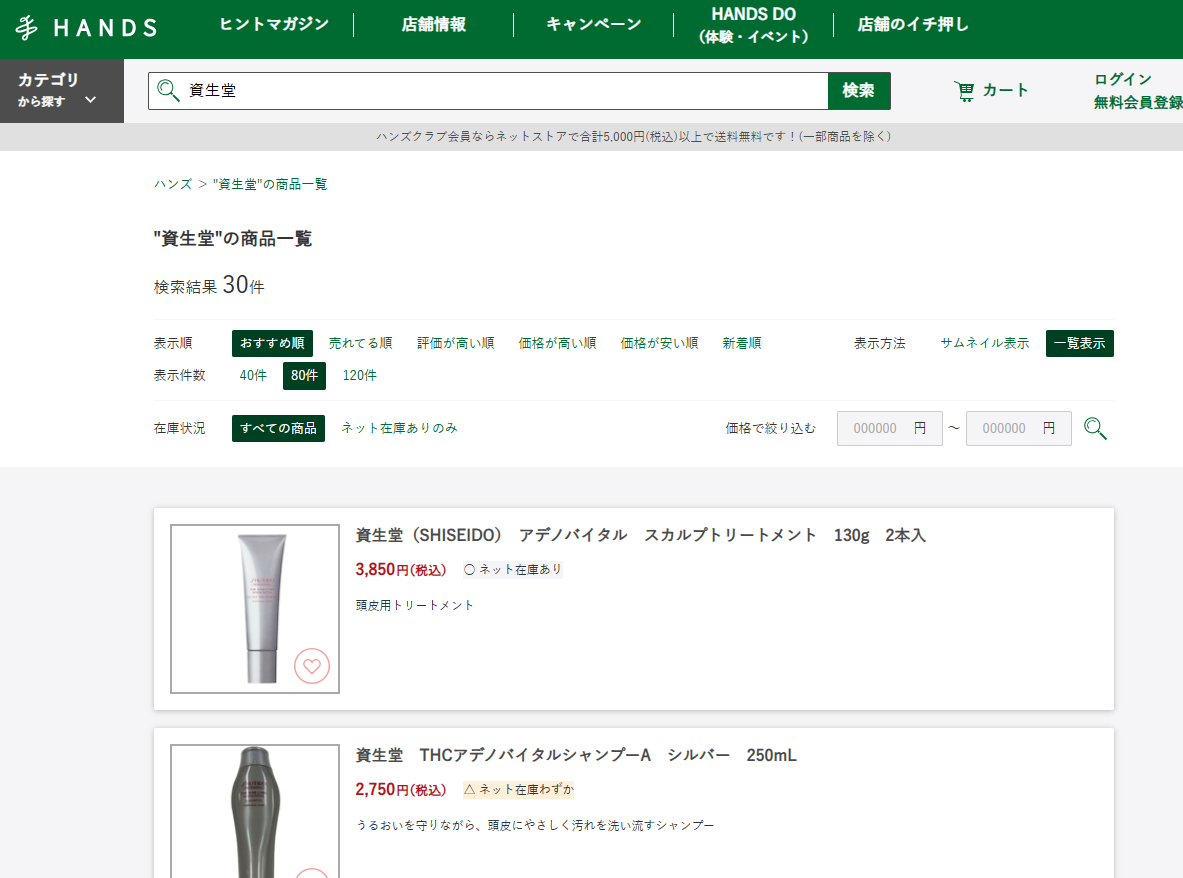Click the green 検索 button
The width and height of the screenshot is (1183, 878).
[859, 91]
